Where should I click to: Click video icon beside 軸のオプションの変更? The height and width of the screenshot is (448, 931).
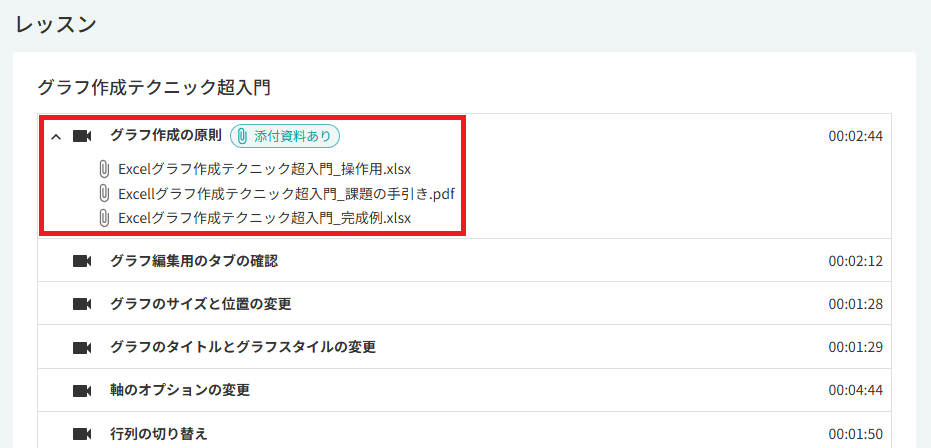coord(82,390)
